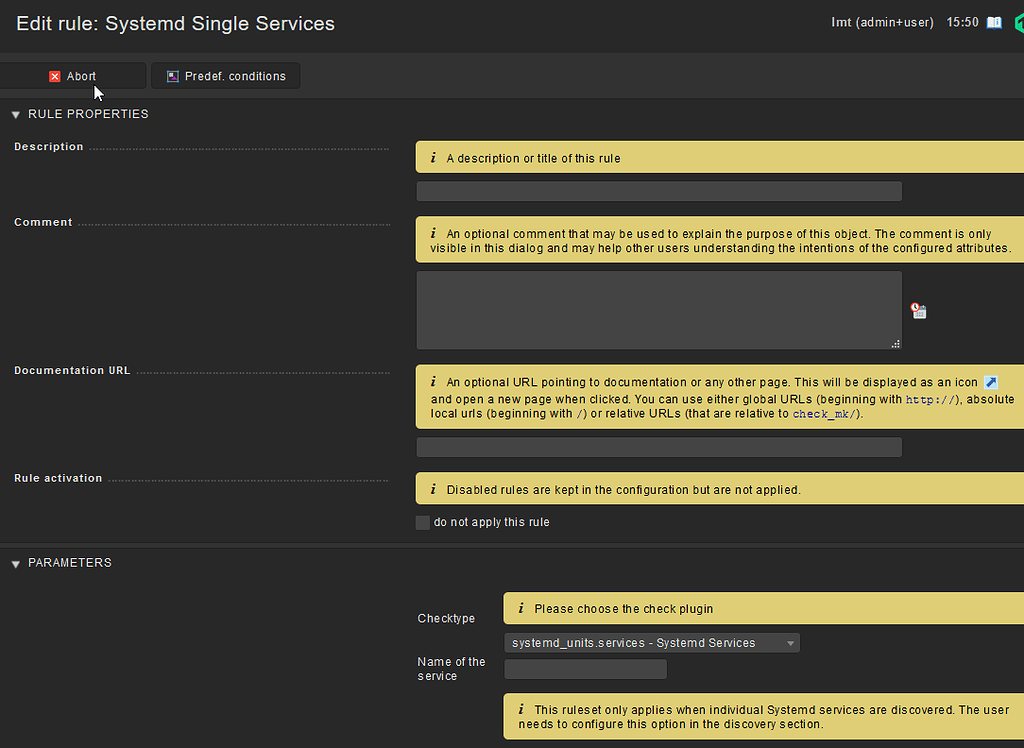
Task: Click the info icon in Rule activation help
Action: [x=433, y=490]
